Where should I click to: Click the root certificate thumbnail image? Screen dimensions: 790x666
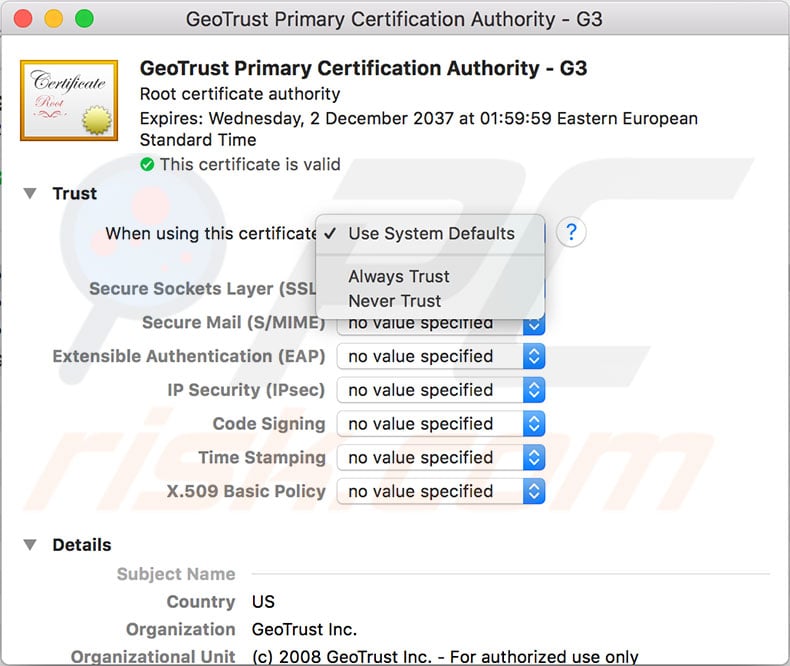pos(69,100)
